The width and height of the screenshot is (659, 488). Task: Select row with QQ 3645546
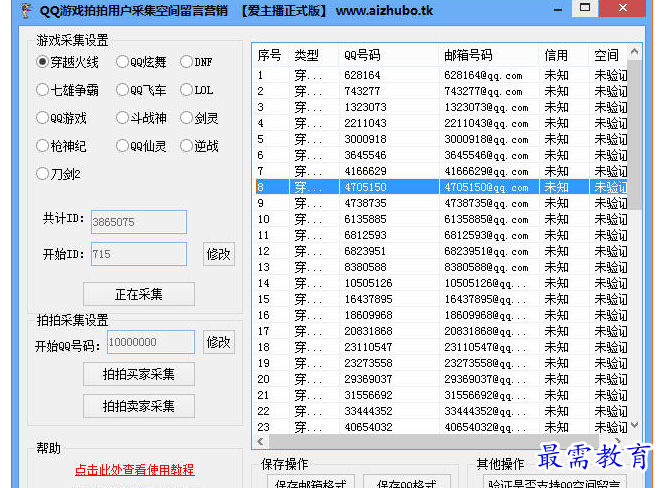tap(440, 155)
